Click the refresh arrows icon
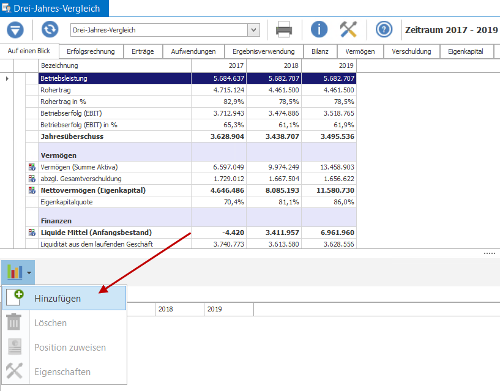 (50, 29)
